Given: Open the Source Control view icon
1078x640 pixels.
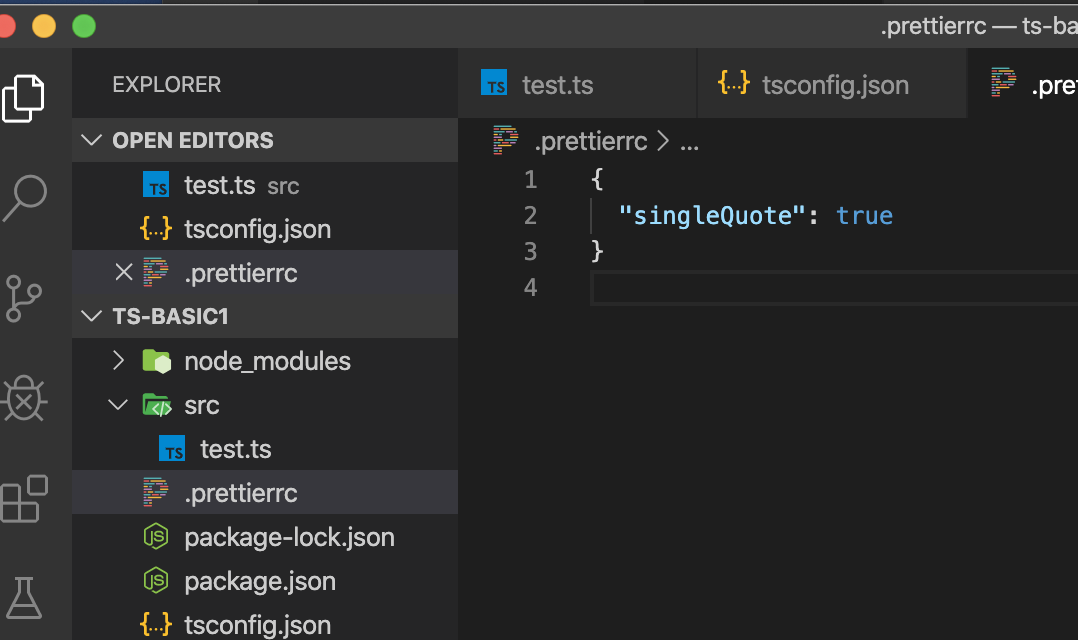Looking at the screenshot, I should 25,298.
